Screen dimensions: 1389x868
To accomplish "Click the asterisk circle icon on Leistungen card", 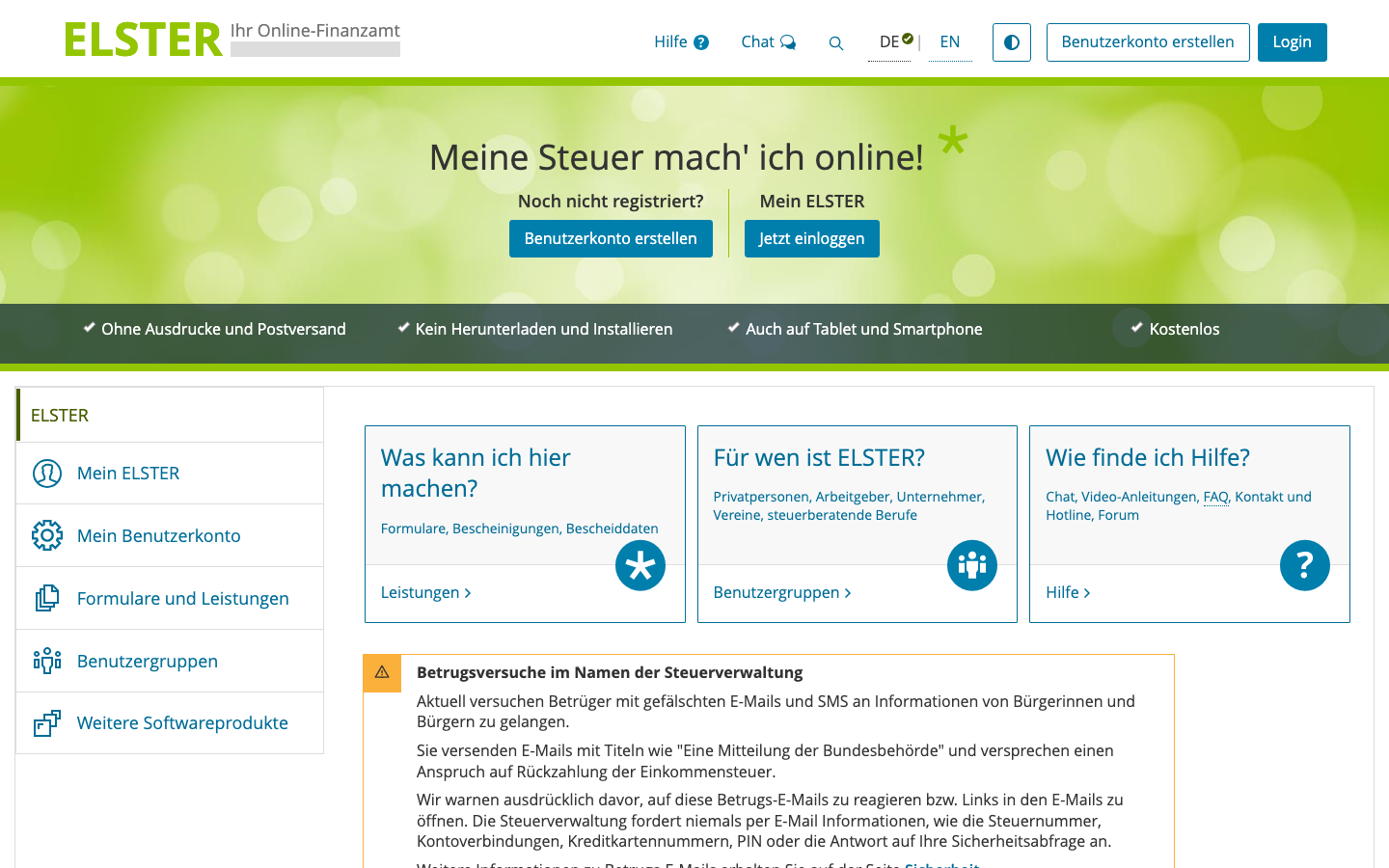I will click(640, 565).
